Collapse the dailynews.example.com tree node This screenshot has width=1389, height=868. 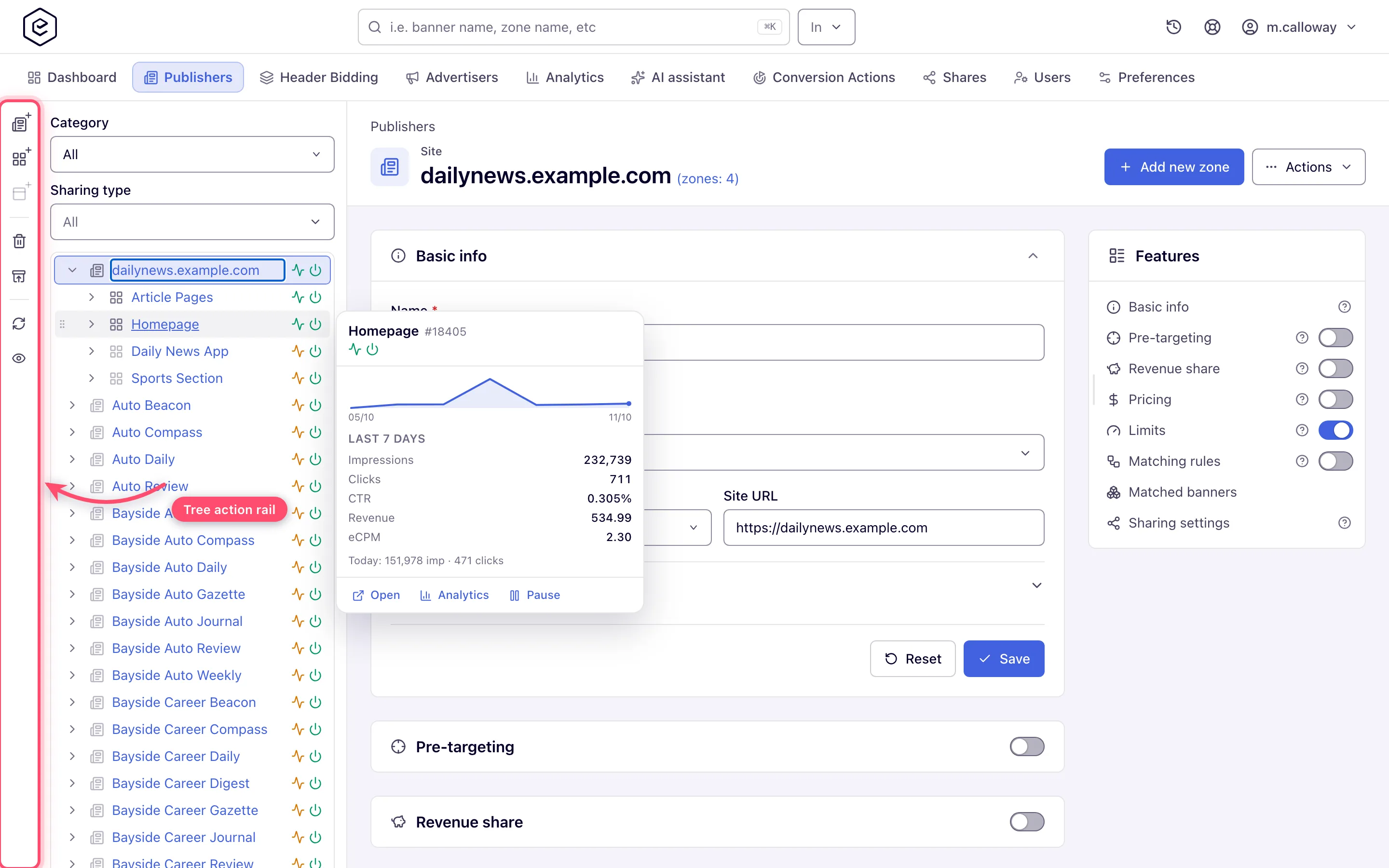tap(72, 271)
